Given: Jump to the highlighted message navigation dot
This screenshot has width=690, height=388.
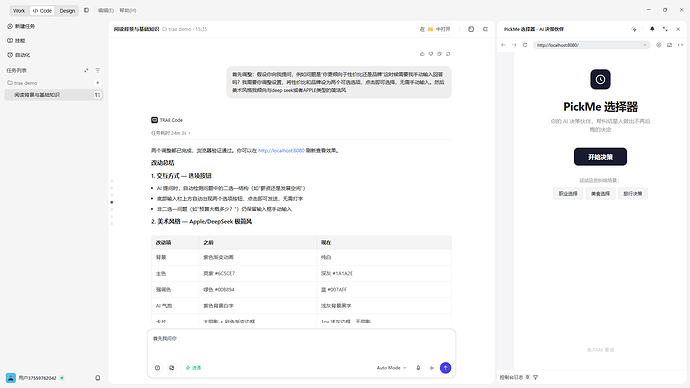Looking at the screenshot, I should pyautogui.click(x=112, y=202).
